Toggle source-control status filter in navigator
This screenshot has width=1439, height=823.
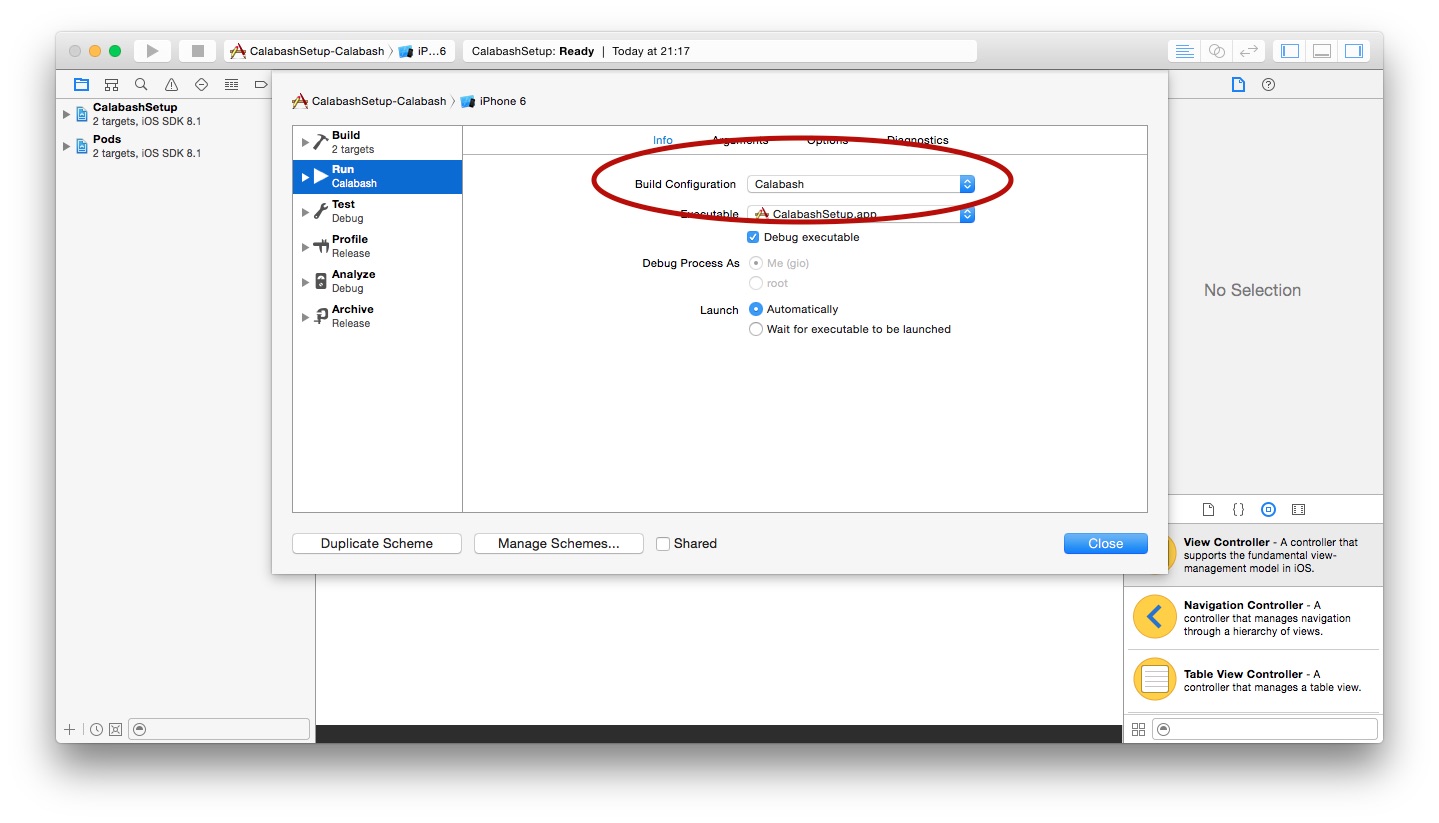click(115, 730)
